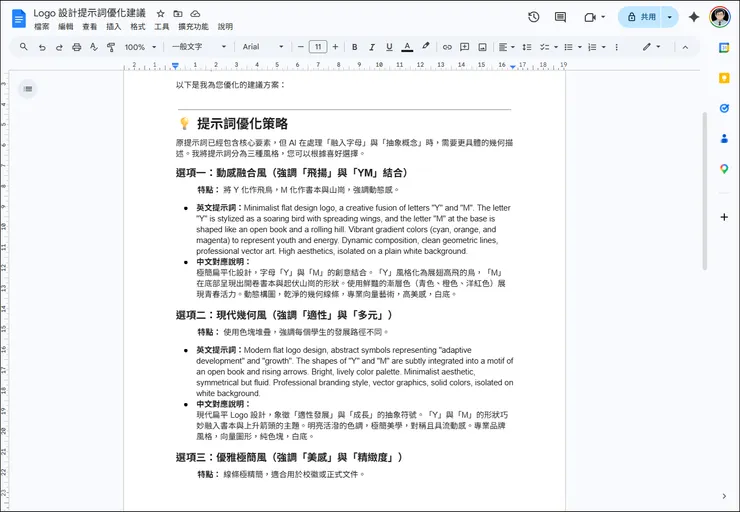Image resolution: width=740 pixels, height=512 pixels.
Task: Click the heading 提示詞優化策略
Action: [x=242, y=124]
